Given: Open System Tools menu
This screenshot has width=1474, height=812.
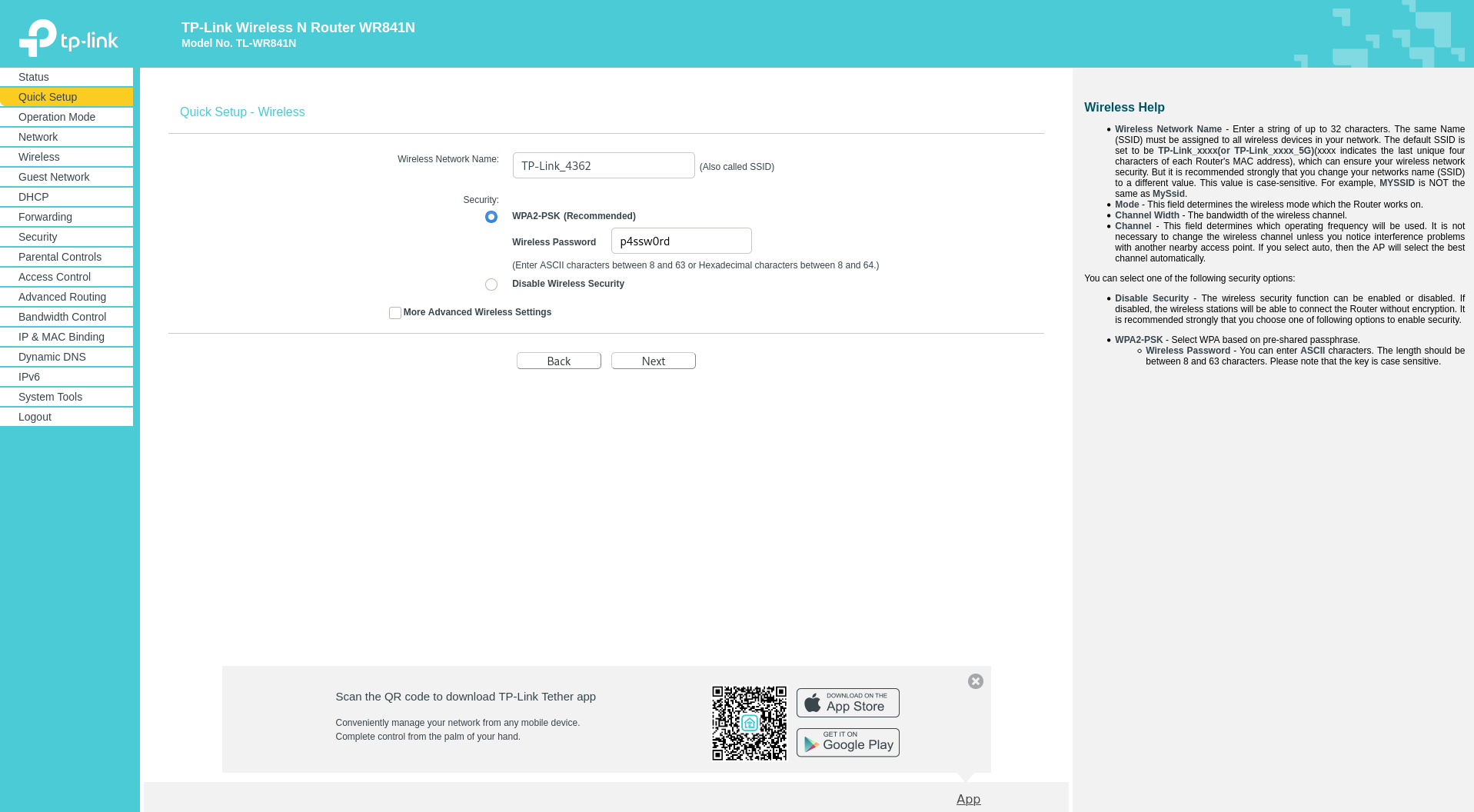Looking at the screenshot, I should [67, 397].
